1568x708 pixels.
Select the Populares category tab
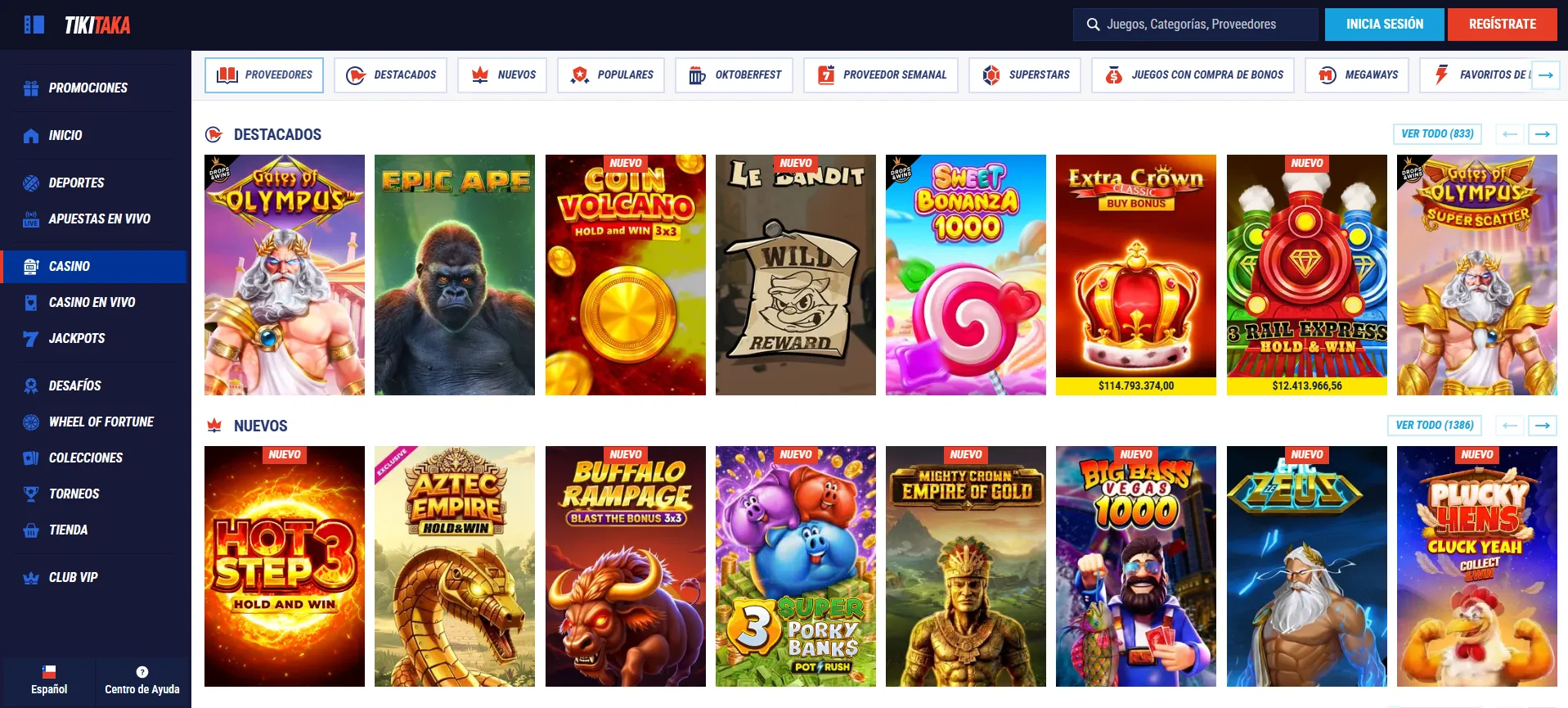pyautogui.click(x=611, y=75)
